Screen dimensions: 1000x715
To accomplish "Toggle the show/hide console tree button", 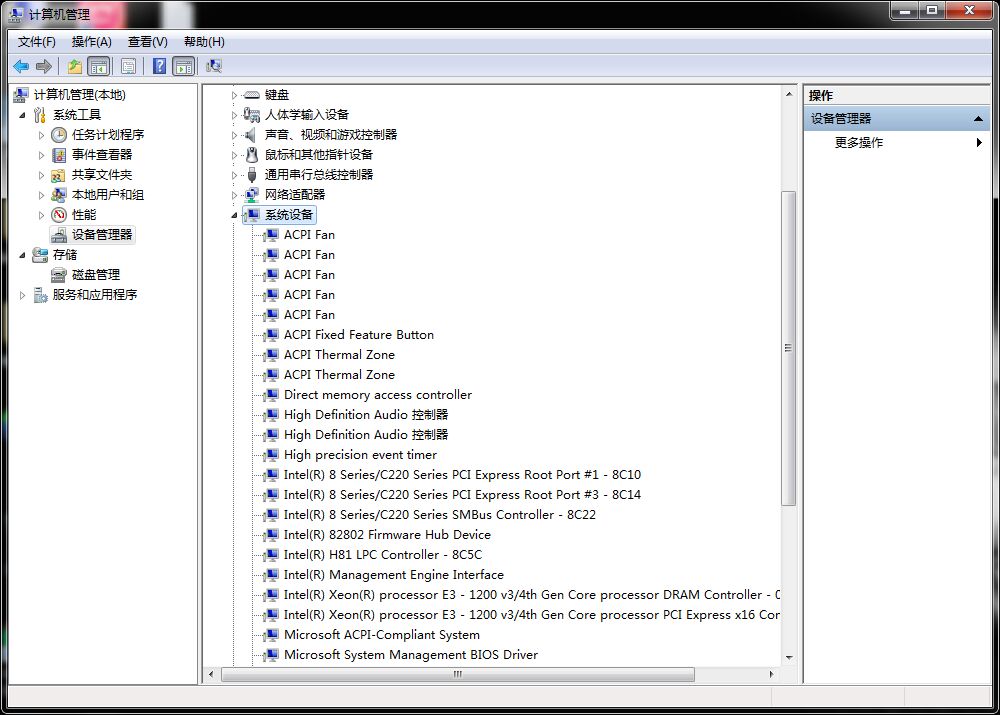I will [x=99, y=66].
